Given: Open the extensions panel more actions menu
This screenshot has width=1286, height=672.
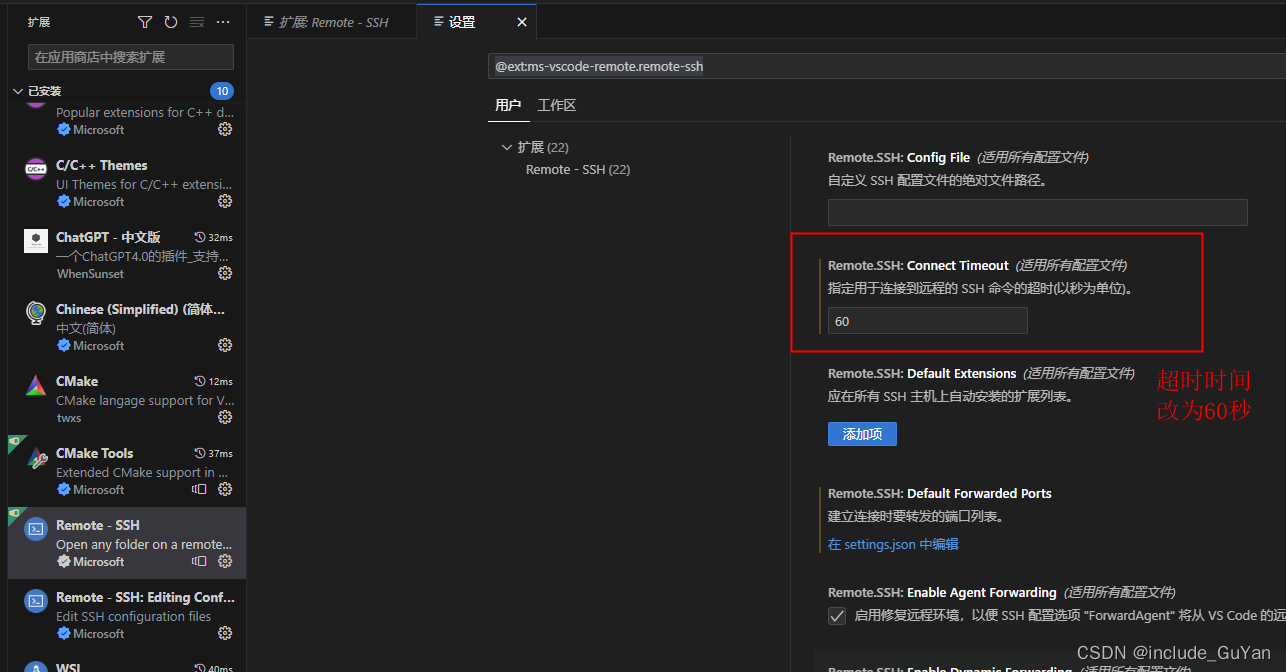Looking at the screenshot, I should (223, 22).
